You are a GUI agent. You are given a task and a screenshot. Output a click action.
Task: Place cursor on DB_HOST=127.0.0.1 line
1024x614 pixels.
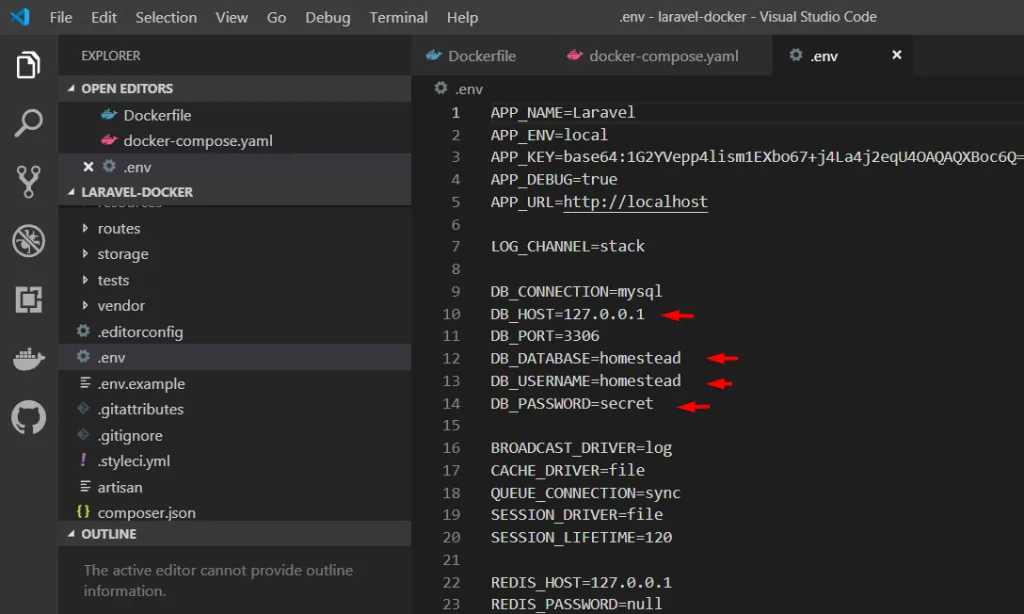(567, 314)
